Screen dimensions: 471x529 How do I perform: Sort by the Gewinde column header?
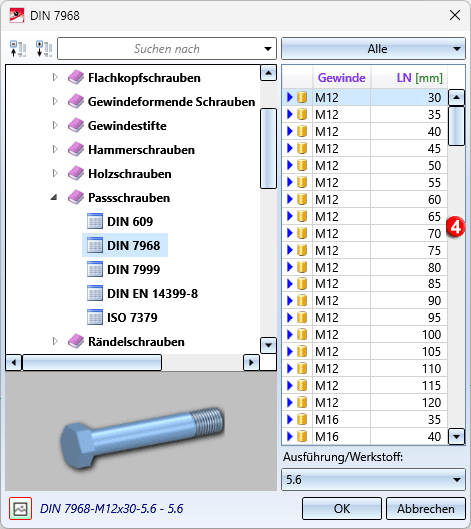[x=341, y=78]
